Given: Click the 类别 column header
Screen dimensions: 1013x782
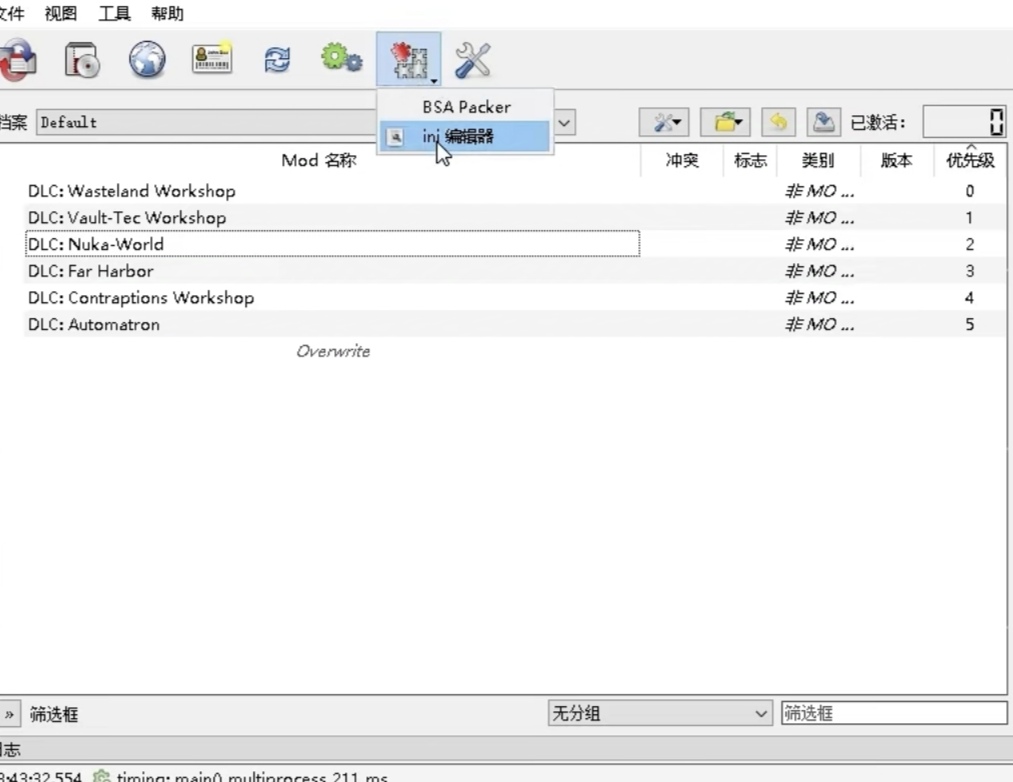Looking at the screenshot, I should point(818,160).
